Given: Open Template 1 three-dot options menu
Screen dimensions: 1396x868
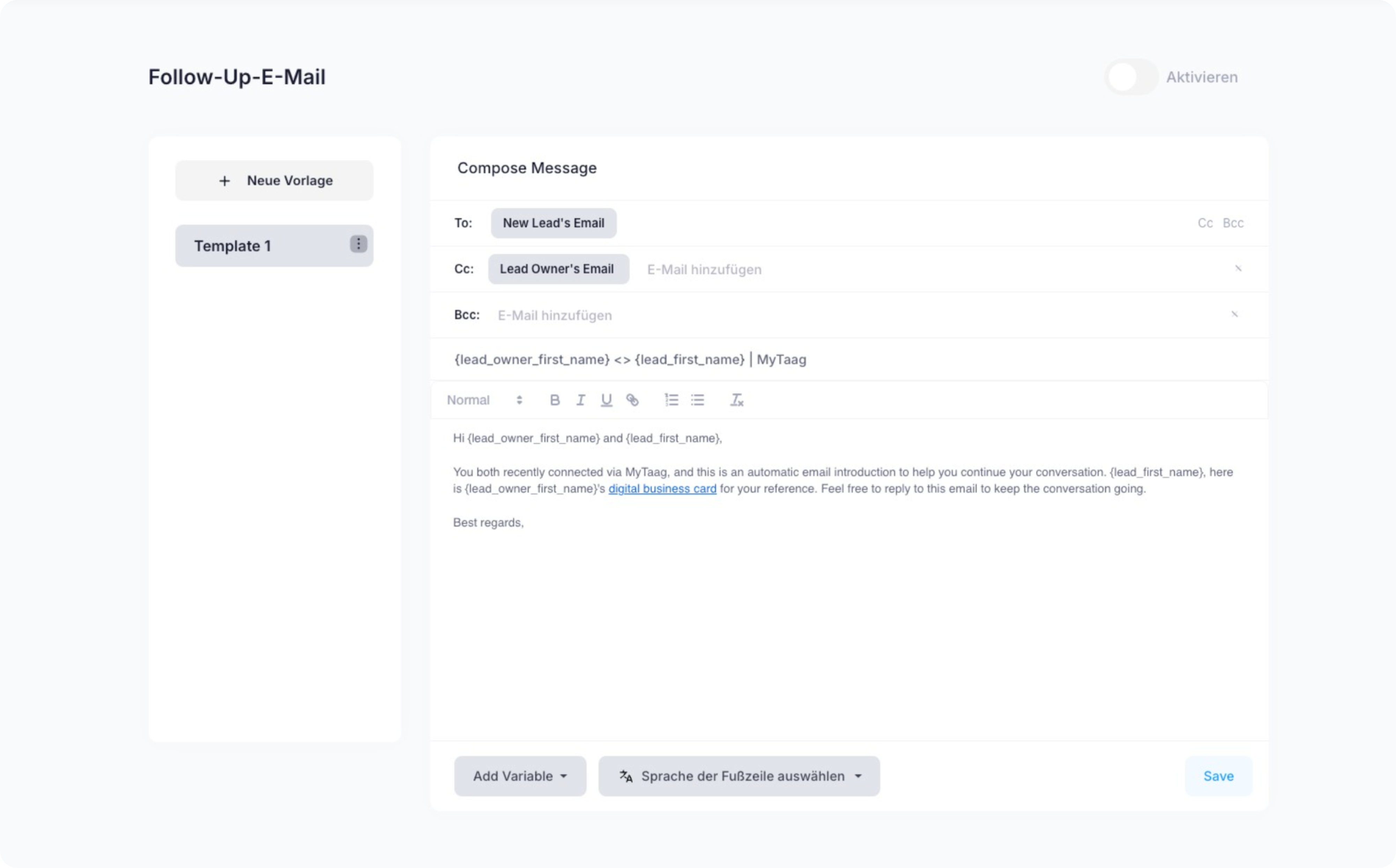Looking at the screenshot, I should (x=358, y=245).
